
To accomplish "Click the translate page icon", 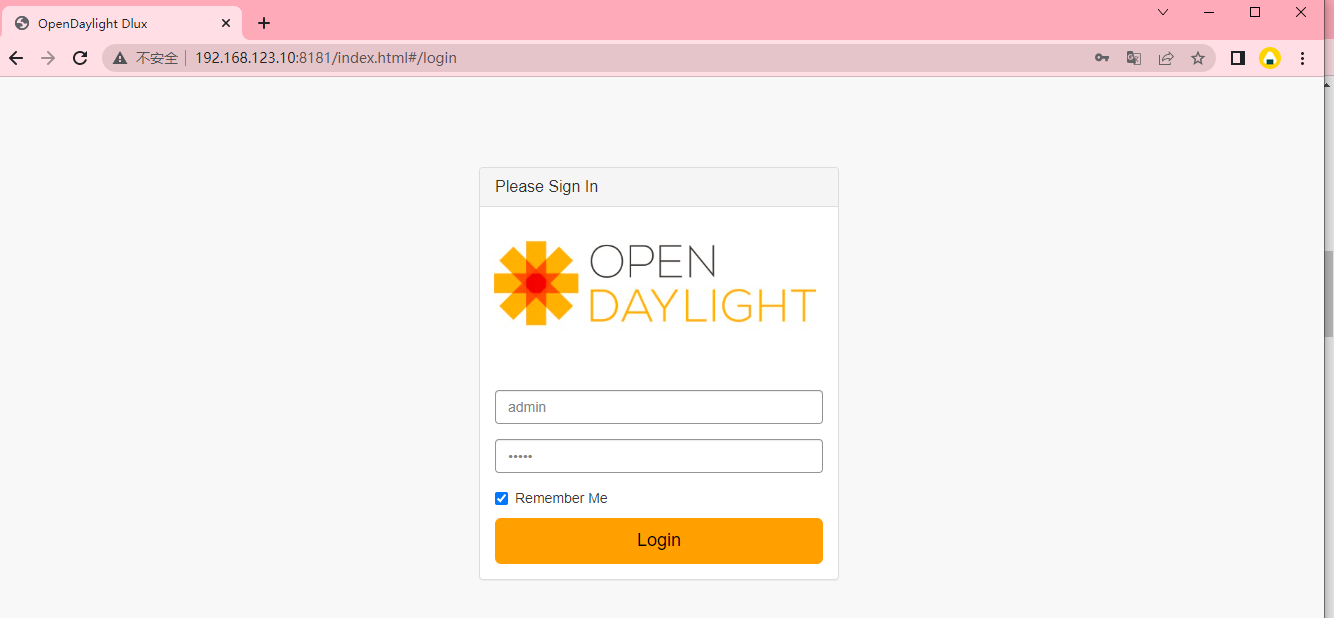I will (1134, 58).
